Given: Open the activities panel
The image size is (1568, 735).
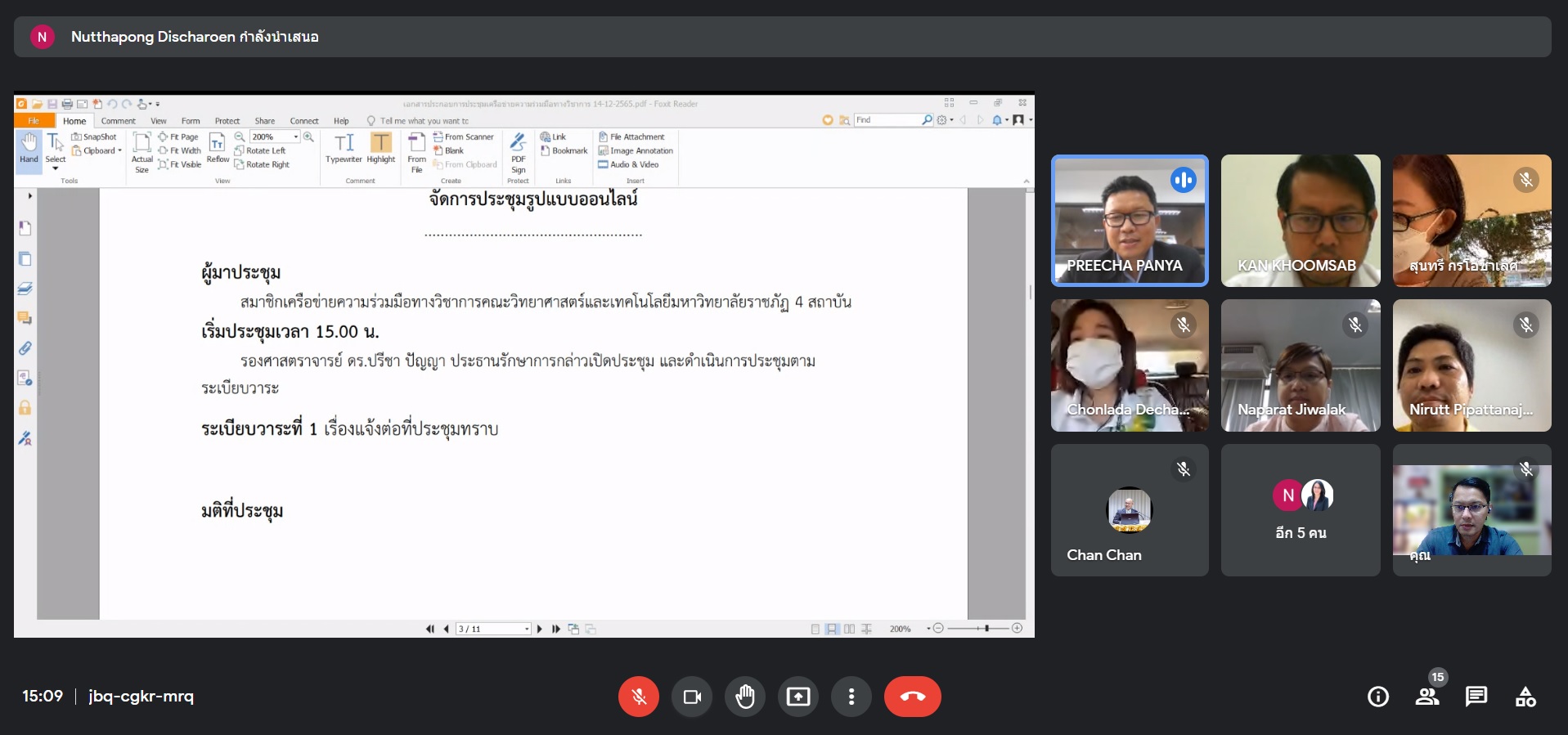Looking at the screenshot, I should (x=1525, y=697).
